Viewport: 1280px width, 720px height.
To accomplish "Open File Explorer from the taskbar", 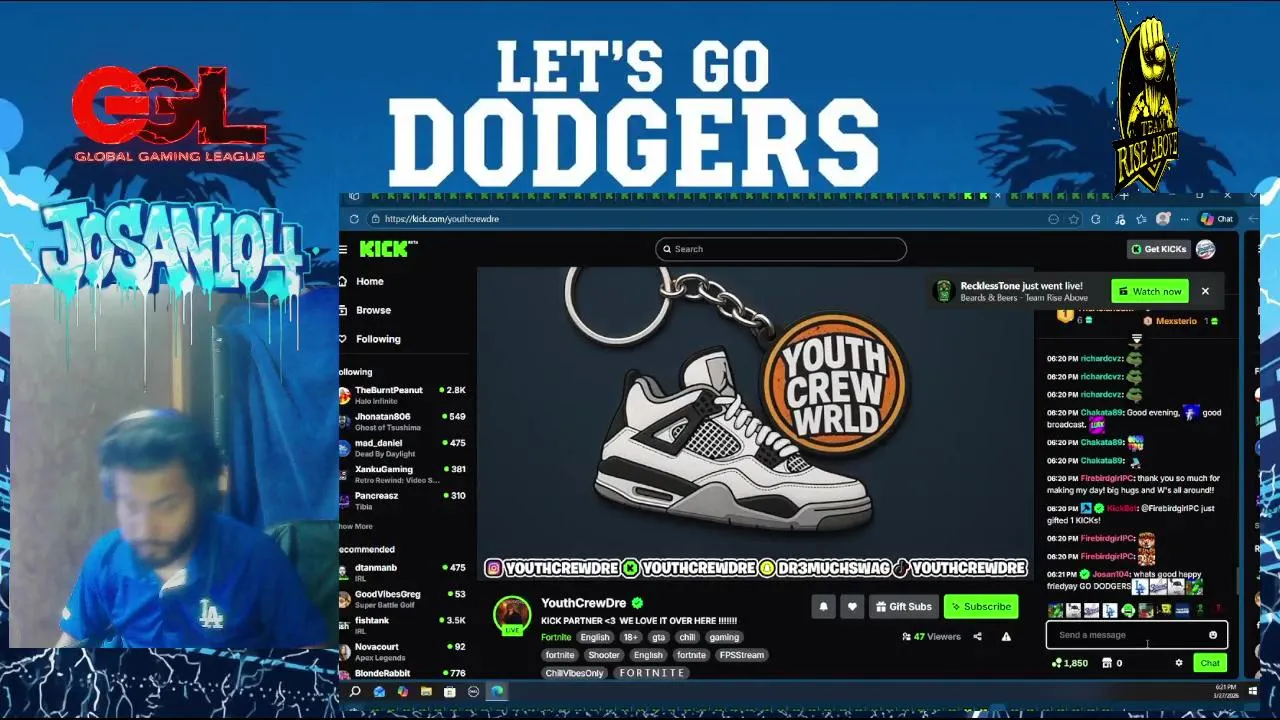I will tap(426, 691).
